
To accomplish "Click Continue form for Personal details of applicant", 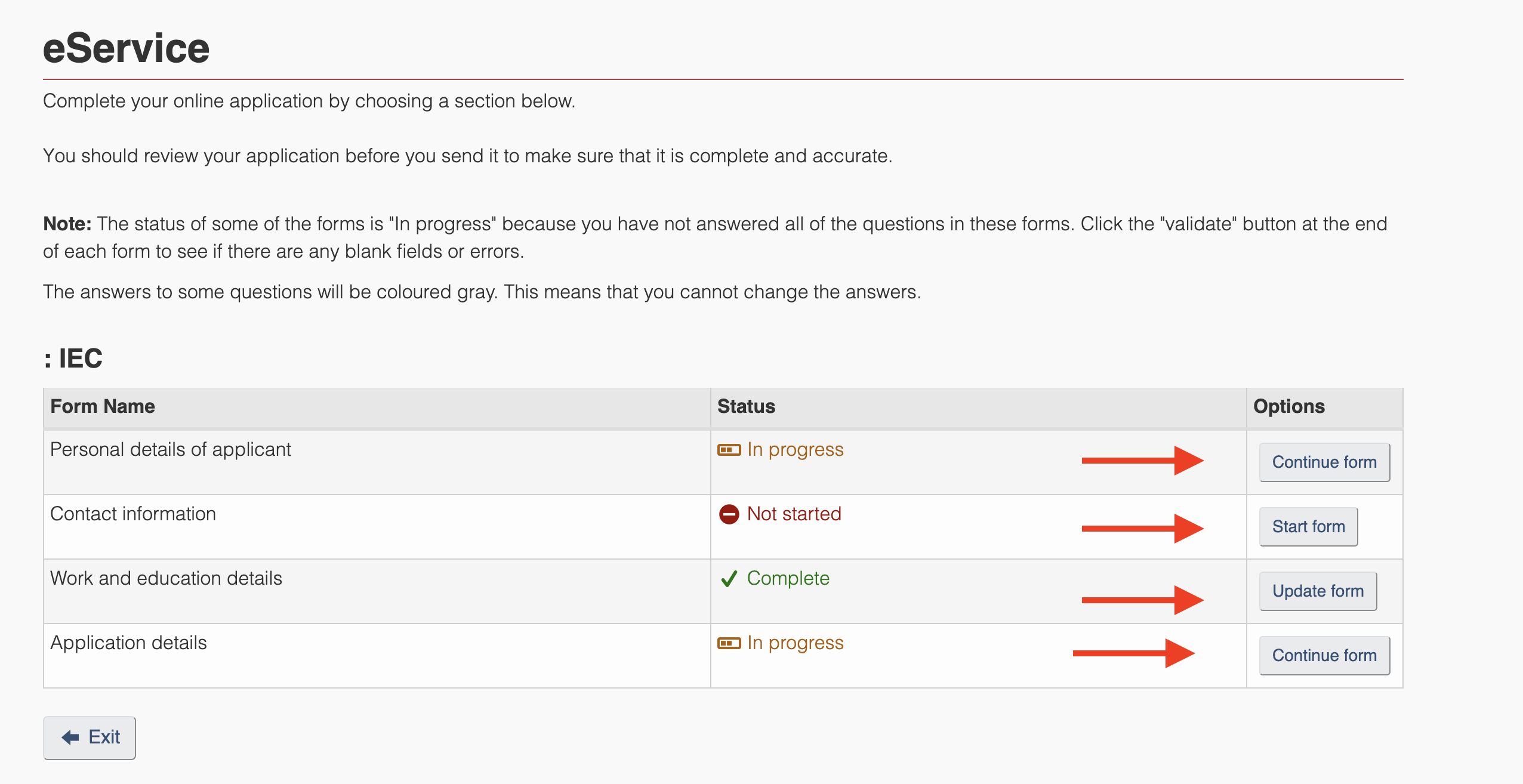I will 1324,462.
